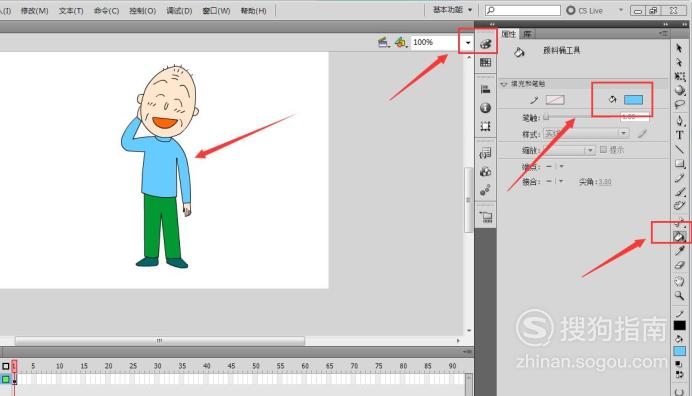Open the 基本功能 workspace dropdown

[x=452, y=10]
